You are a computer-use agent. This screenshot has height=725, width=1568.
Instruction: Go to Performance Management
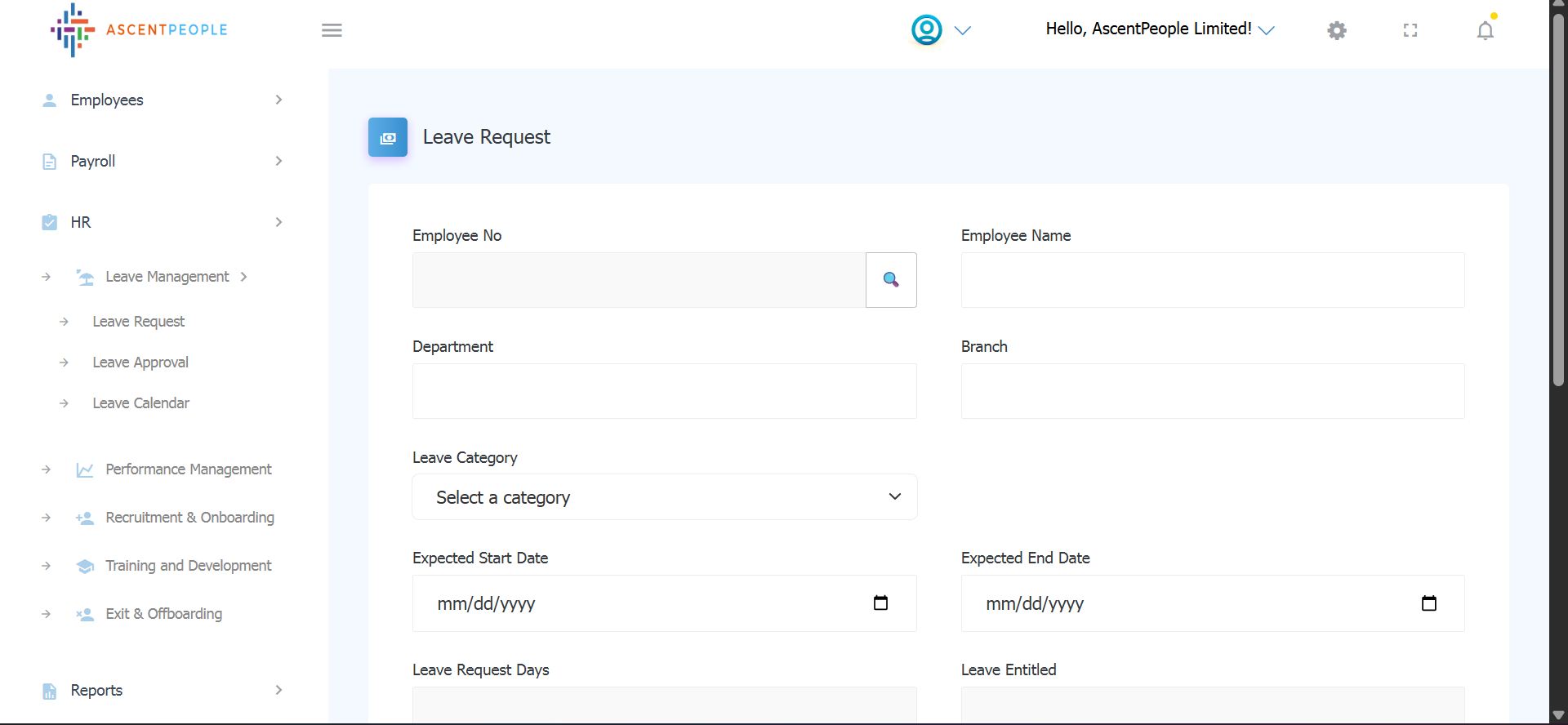(188, 469)
